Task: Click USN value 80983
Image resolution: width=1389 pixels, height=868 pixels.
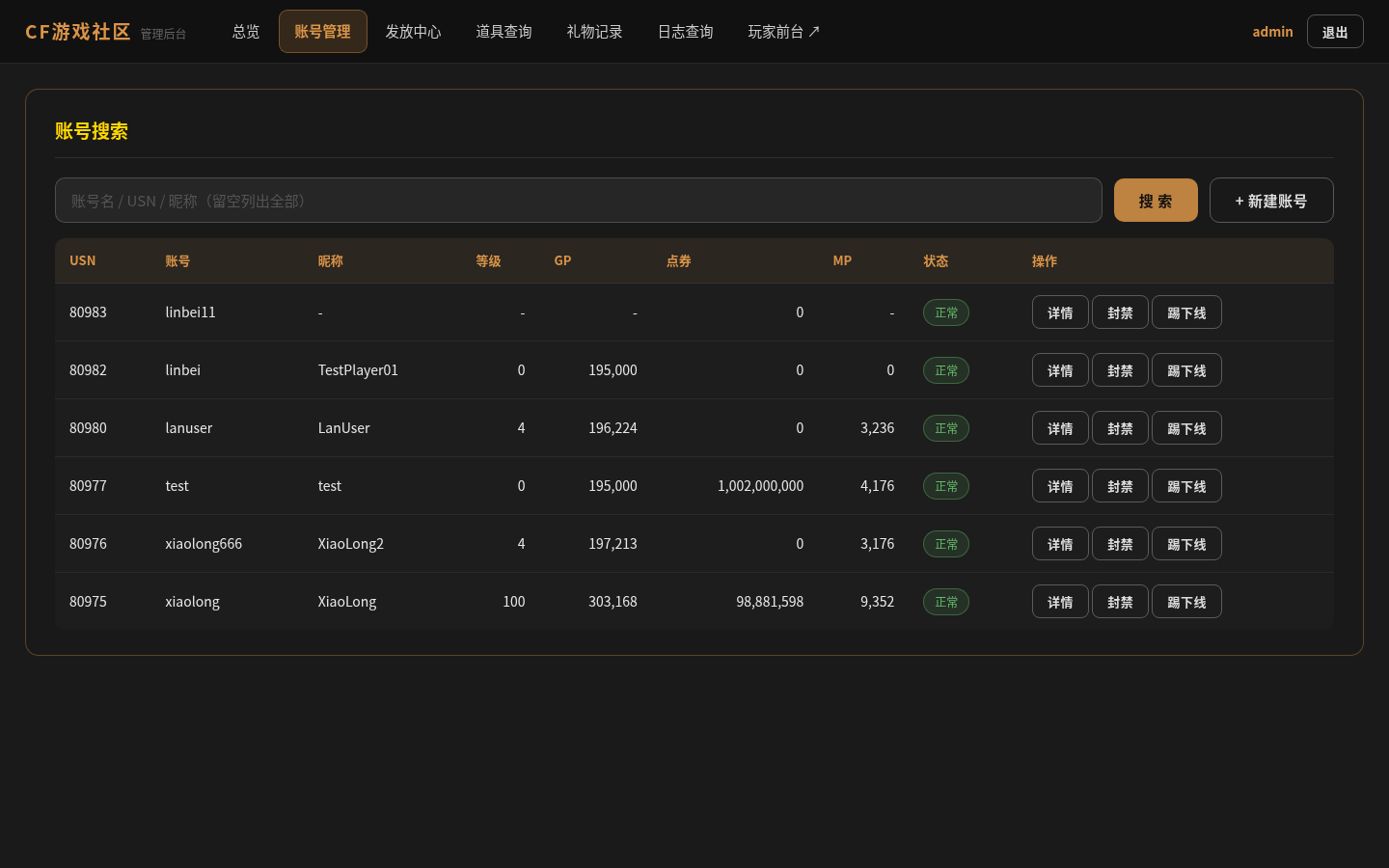Action: tap(88, 312)
